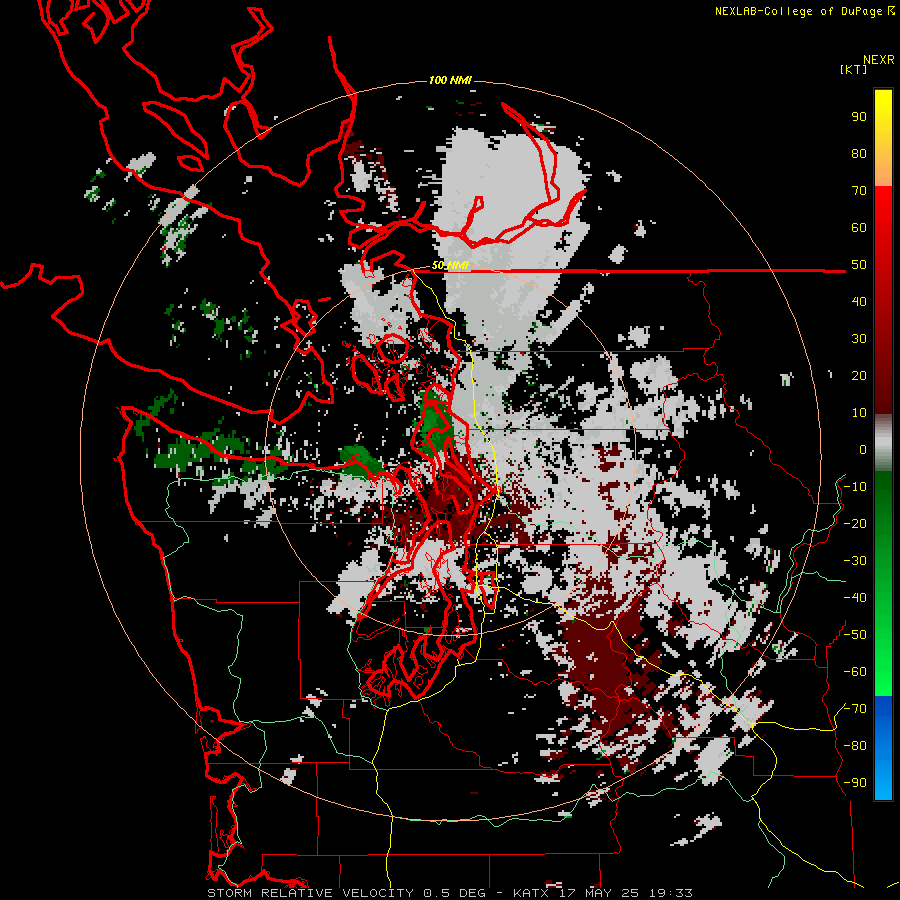Screen dimensions: 900x900
Task: Select the -20 value on the velocity scale
Action: click(x=855, y=524)
